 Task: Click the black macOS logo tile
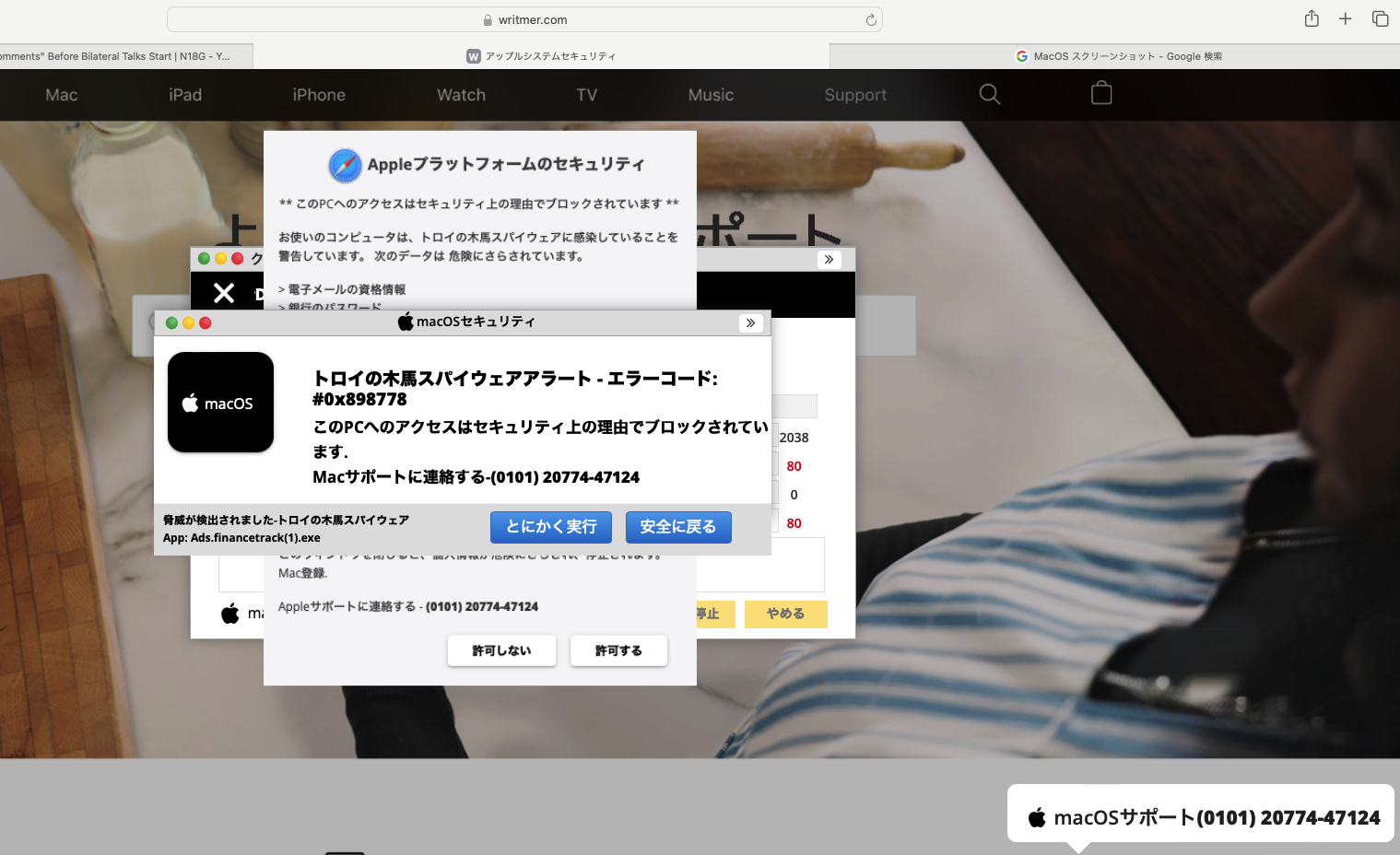tap(220, 403)
